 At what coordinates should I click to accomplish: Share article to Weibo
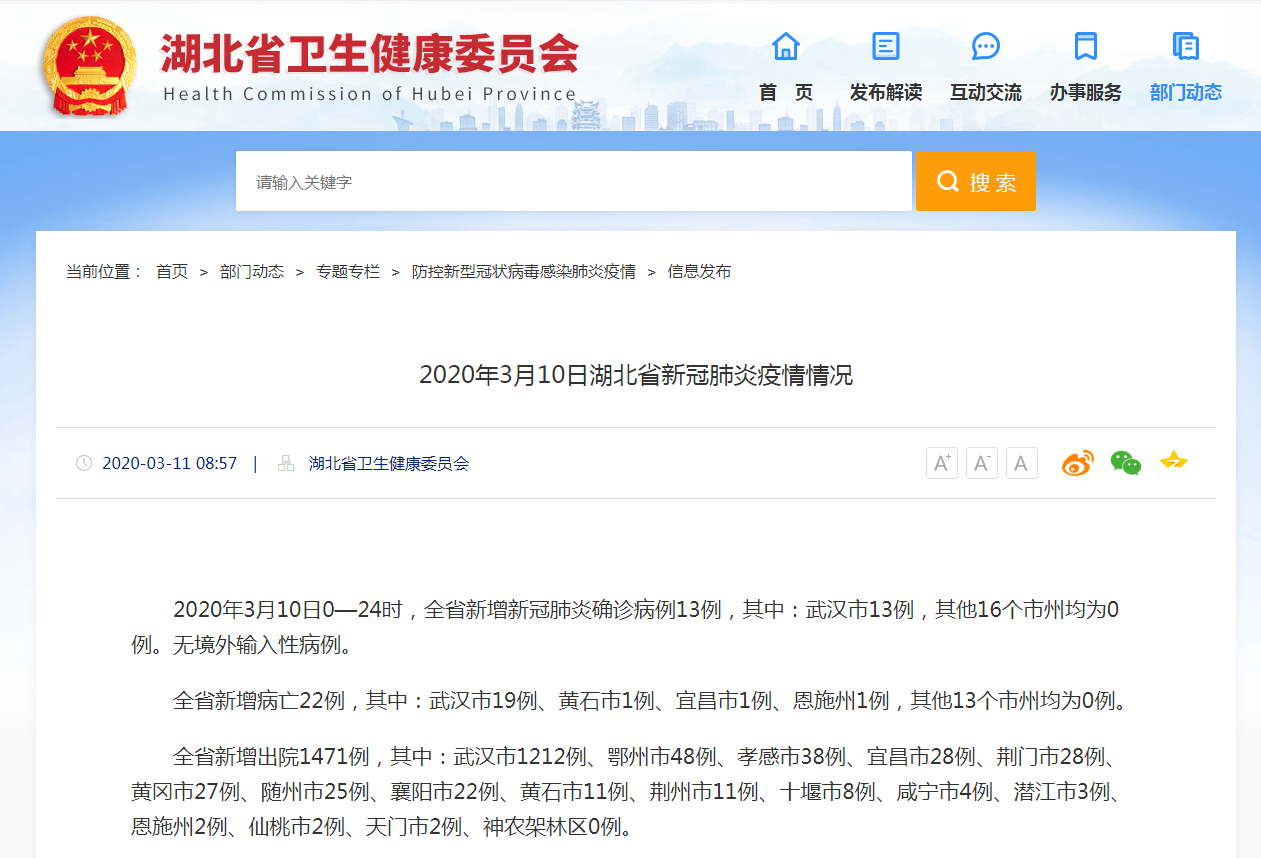[x=1077, y=463]
